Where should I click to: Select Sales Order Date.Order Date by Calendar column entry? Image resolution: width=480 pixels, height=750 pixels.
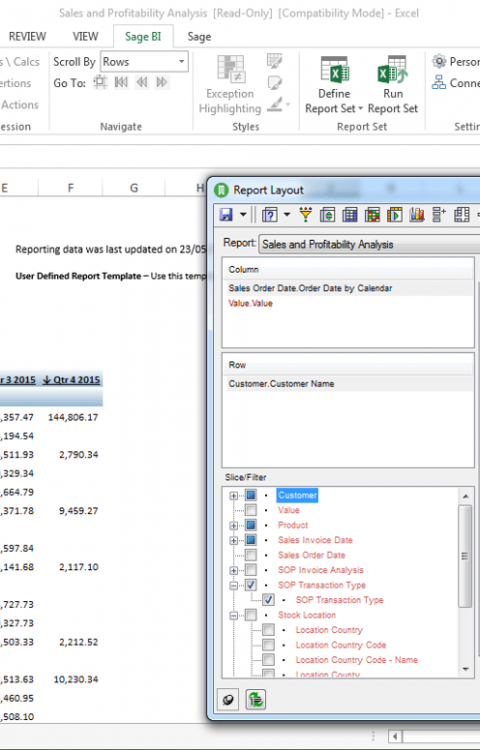pos(349,288)
